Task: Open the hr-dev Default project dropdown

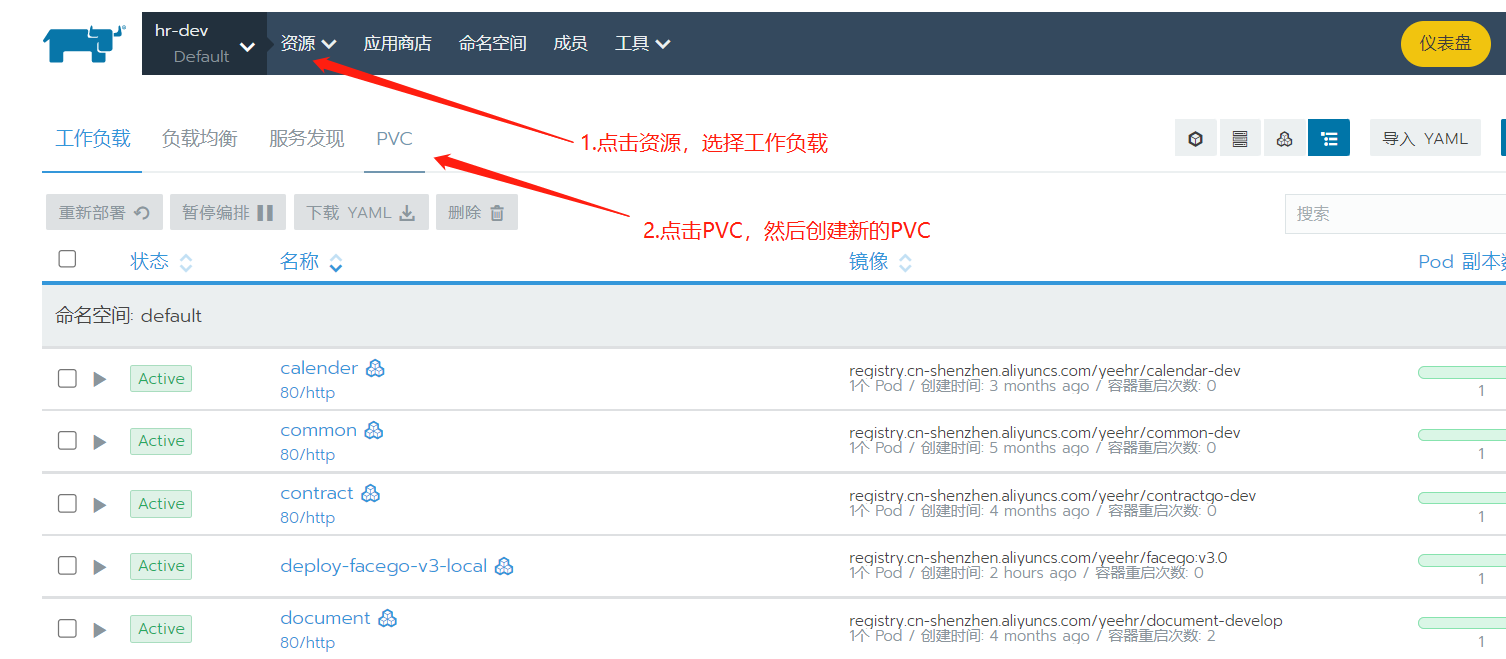Action: click(x=204, y=44)
